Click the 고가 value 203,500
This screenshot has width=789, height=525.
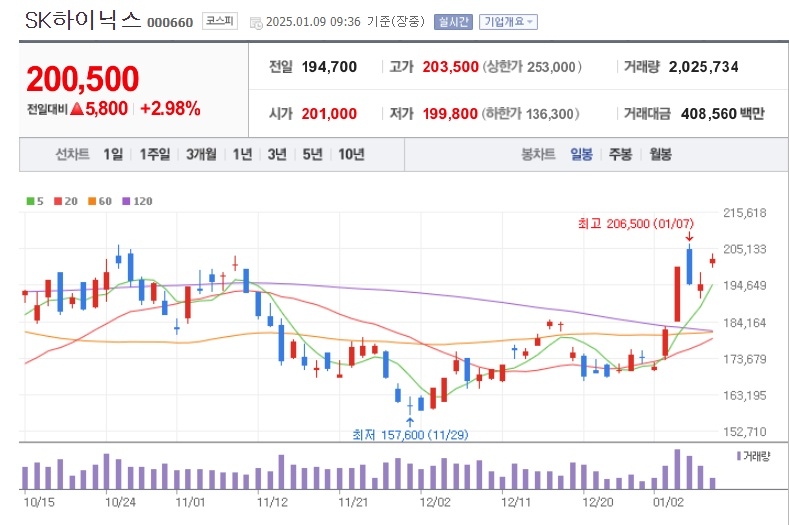(450, 66)
